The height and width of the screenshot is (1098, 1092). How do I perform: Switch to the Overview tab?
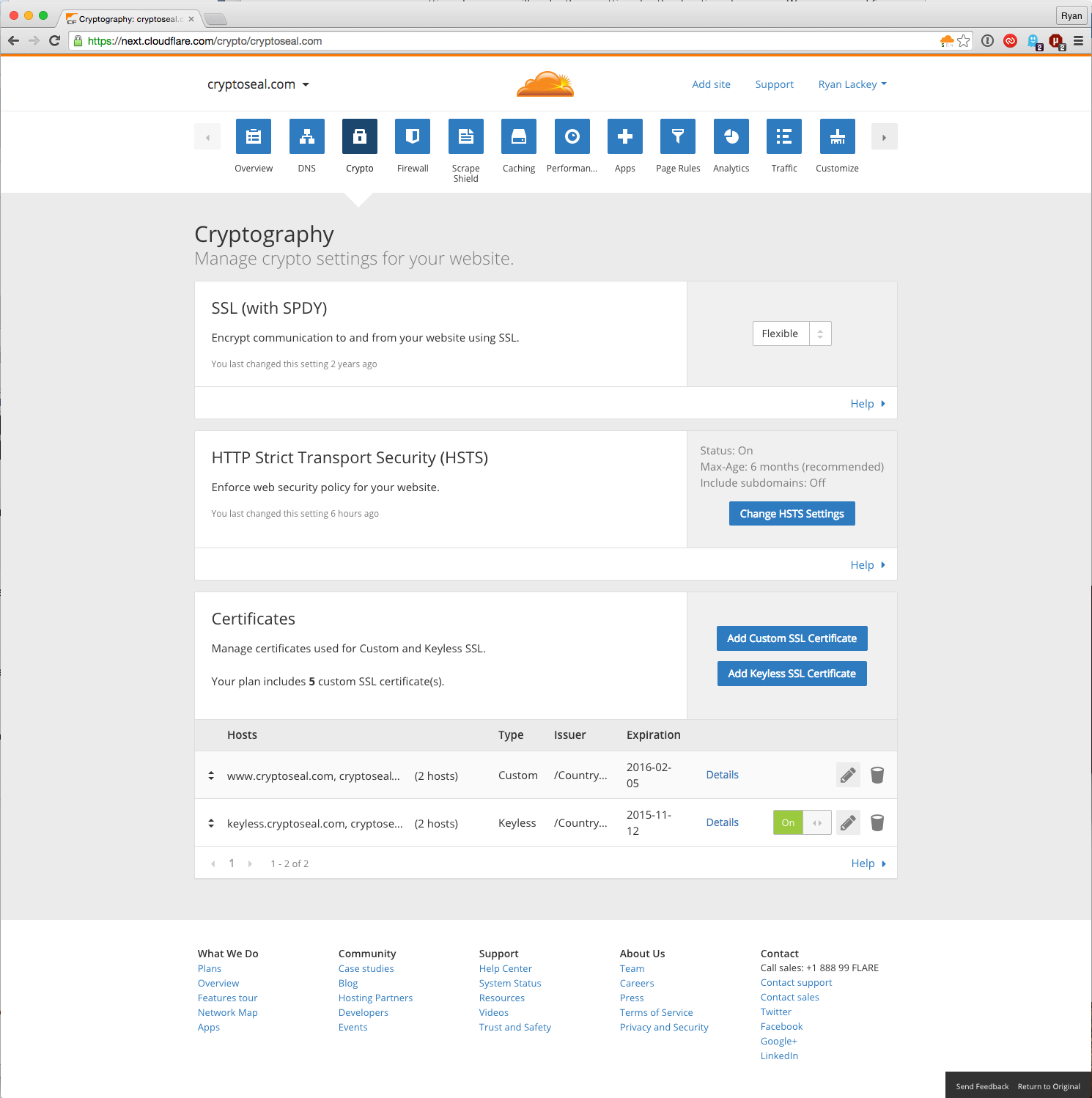(253, 136)
